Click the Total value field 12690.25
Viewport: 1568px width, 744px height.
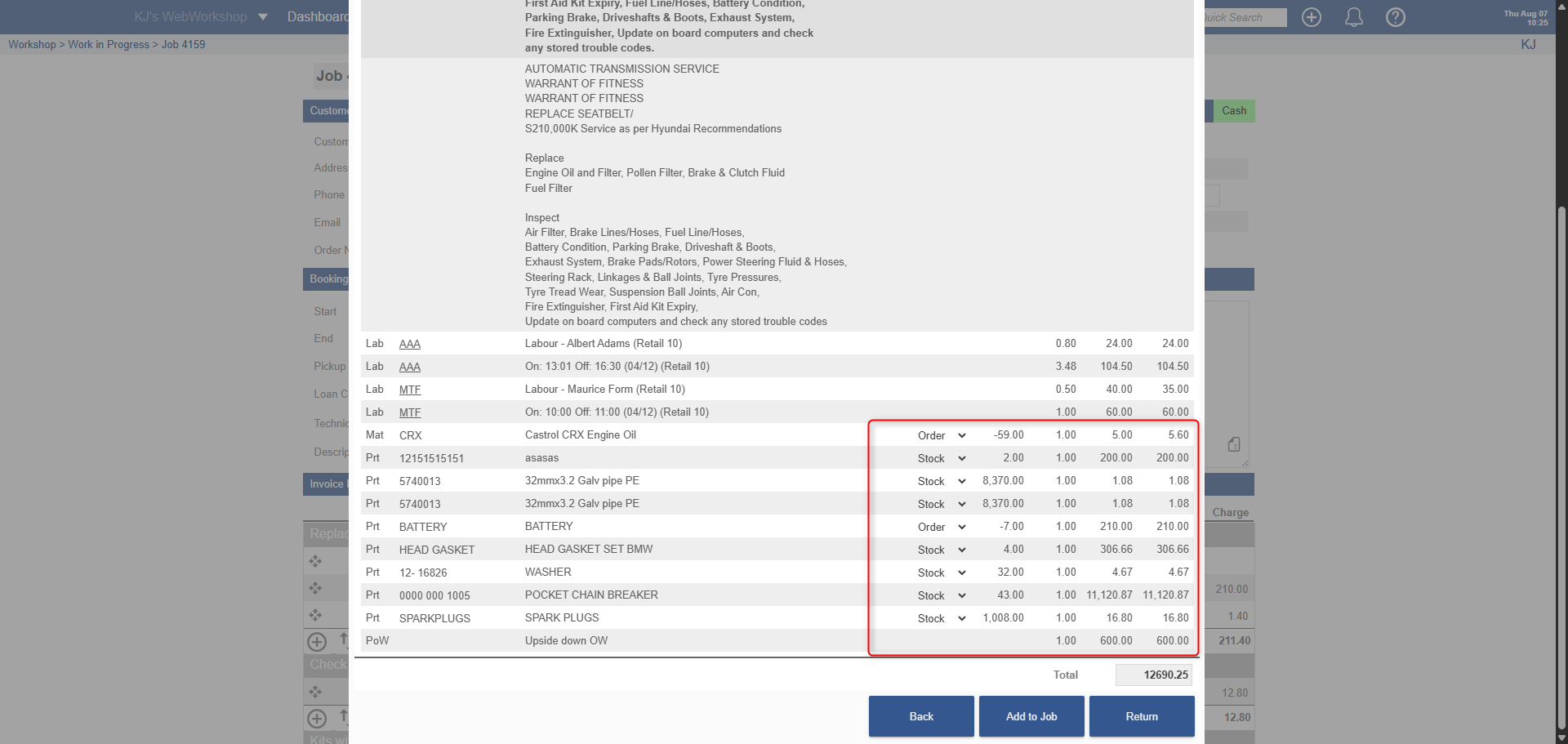[1154, 675]
